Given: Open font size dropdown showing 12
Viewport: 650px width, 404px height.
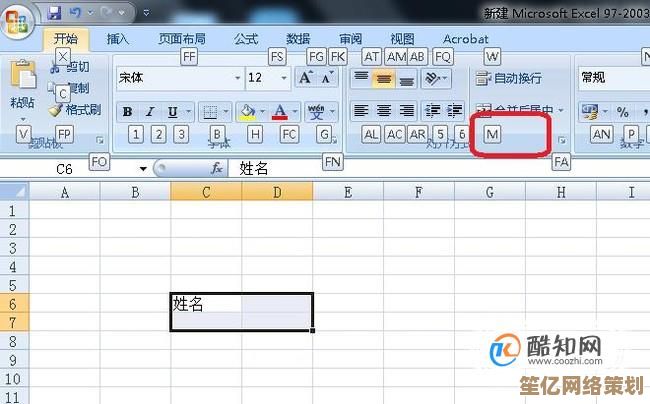Looking at the screenshot, I should (284, 78).
